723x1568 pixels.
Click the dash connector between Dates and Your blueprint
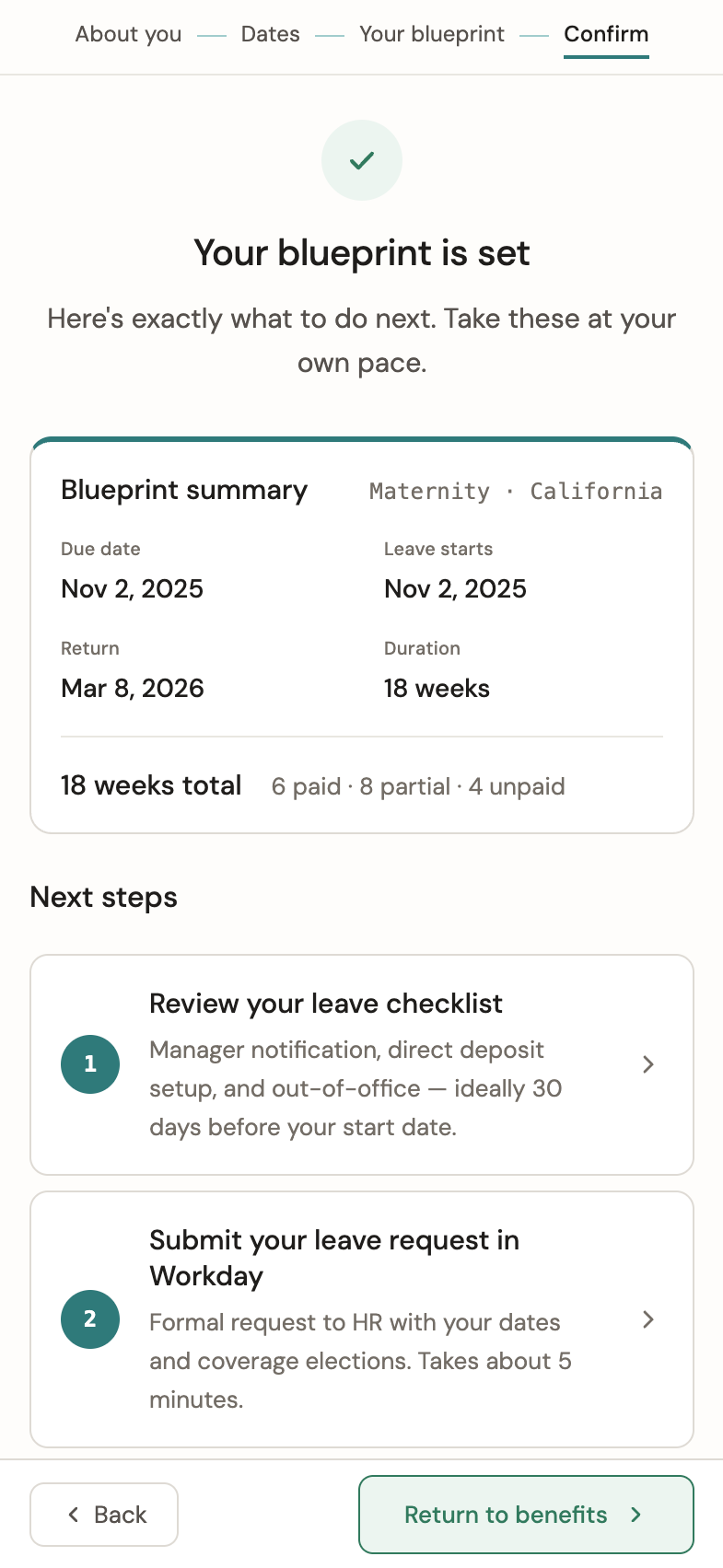coord(329,35)
